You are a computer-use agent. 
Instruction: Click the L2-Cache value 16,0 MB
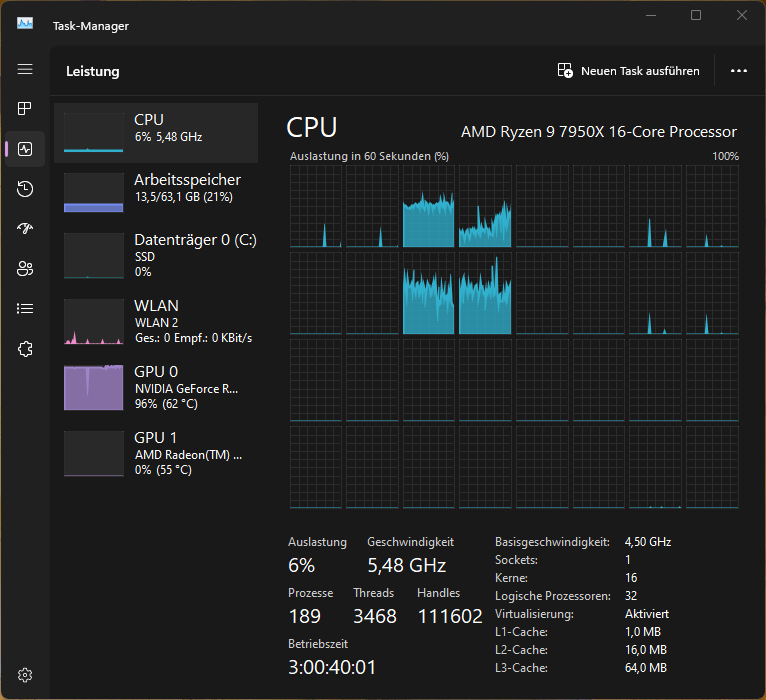coord(646,650)
